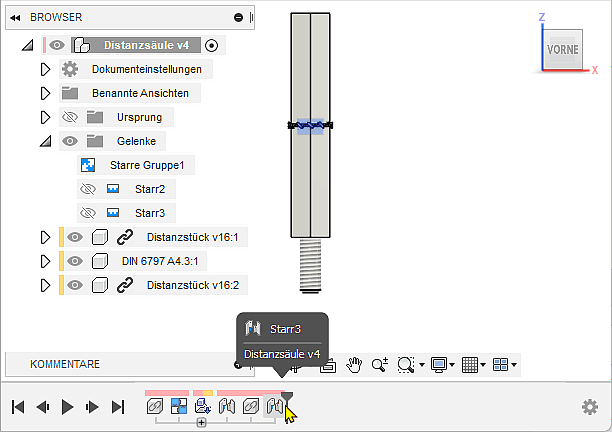Click the link icon of Distanzstück v16:1

pyautogui.click(x=125, y=237)
